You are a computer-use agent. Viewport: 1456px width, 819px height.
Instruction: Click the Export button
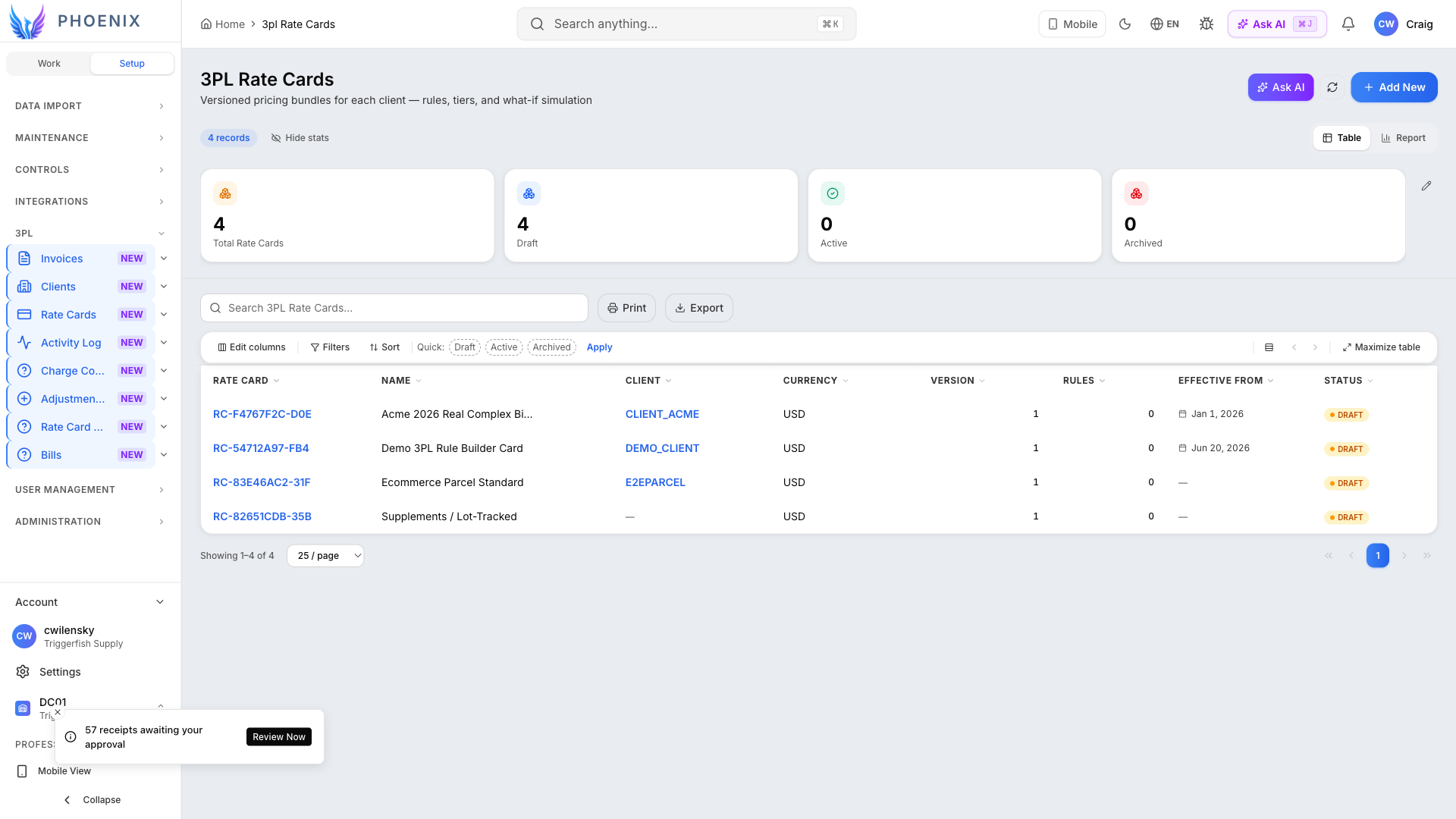(699, 308)
